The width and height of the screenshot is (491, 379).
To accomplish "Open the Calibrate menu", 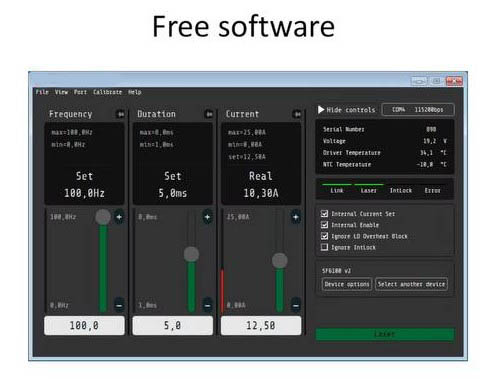I will pos(107,92).
